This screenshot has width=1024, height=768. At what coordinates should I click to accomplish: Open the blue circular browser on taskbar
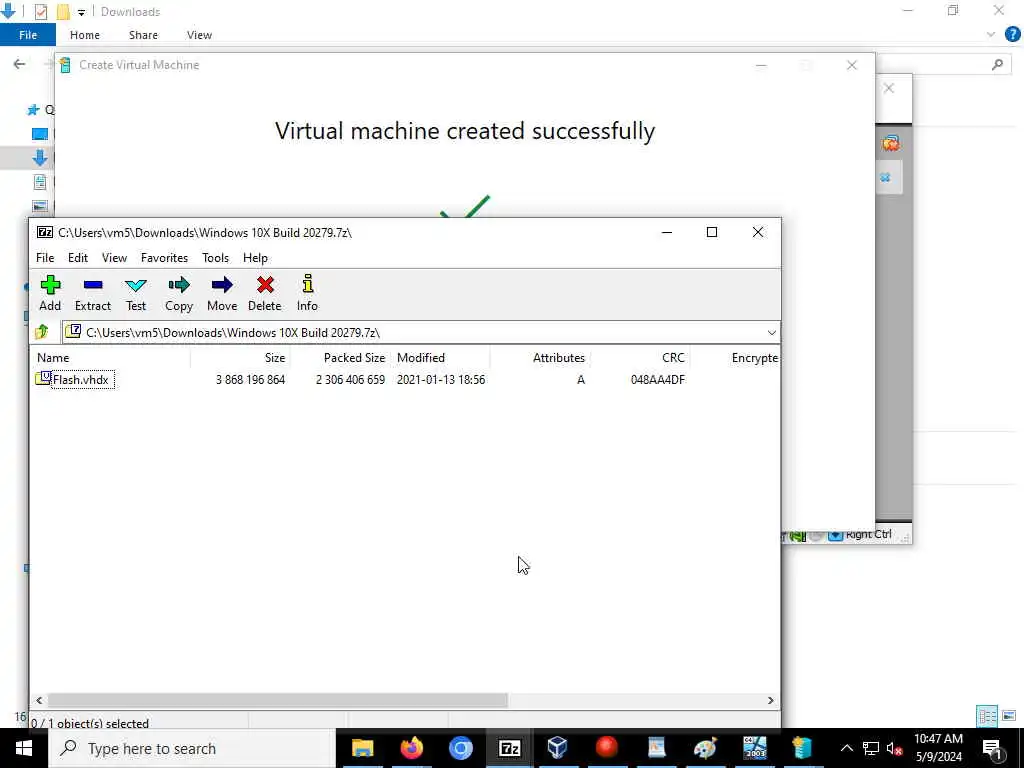tap(460, 748)
